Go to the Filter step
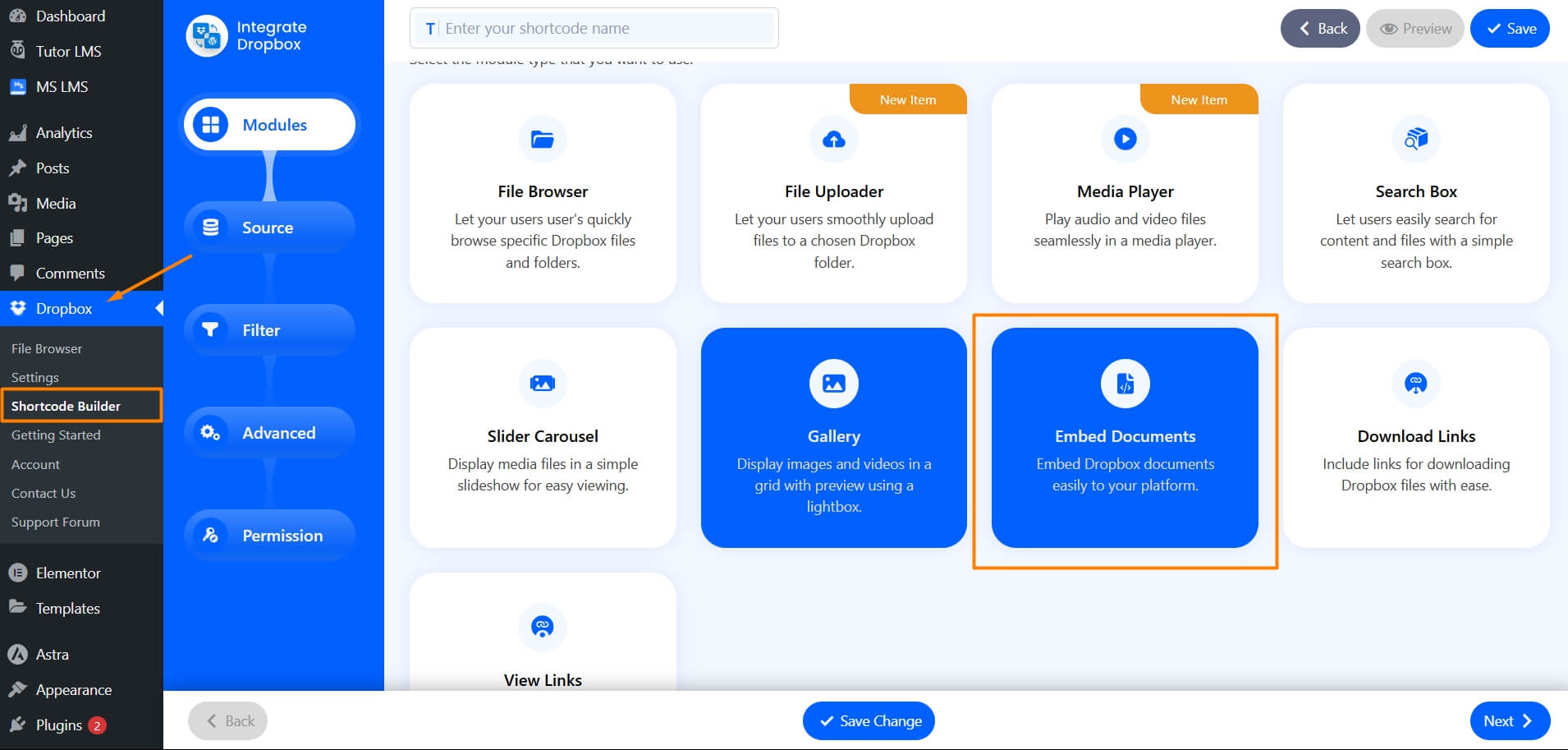Image resolution: width=1568 pixels, height=750 pixels. [x=270, y=329]
